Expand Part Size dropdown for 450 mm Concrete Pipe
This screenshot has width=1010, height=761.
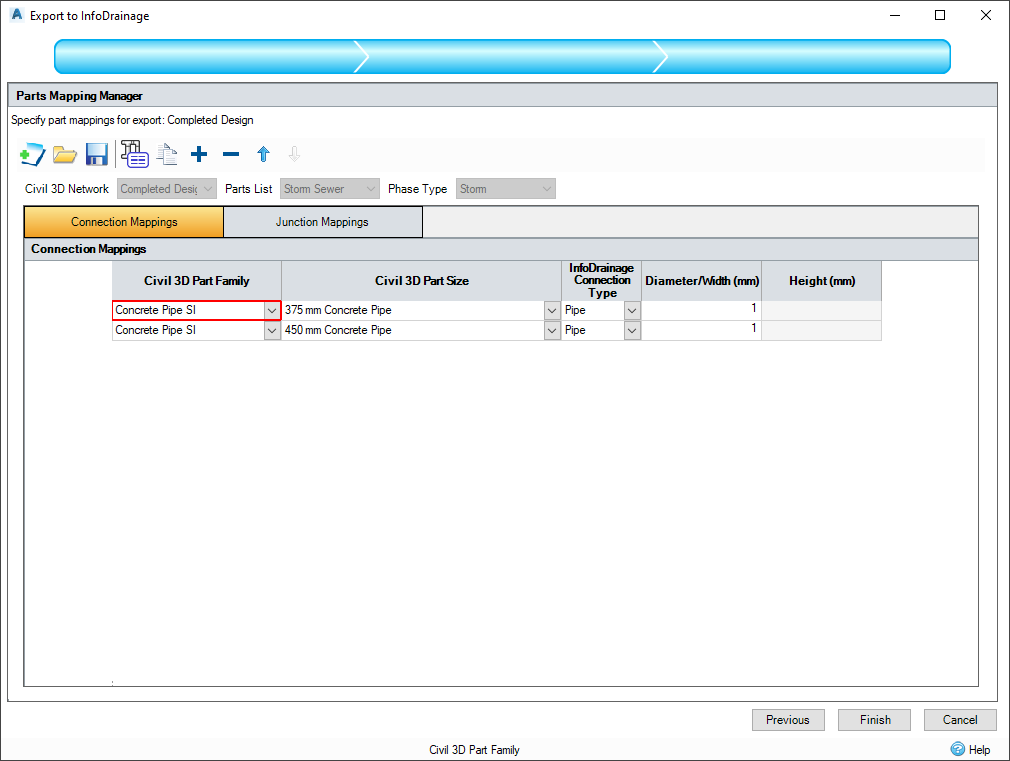[x=552, y=331]
